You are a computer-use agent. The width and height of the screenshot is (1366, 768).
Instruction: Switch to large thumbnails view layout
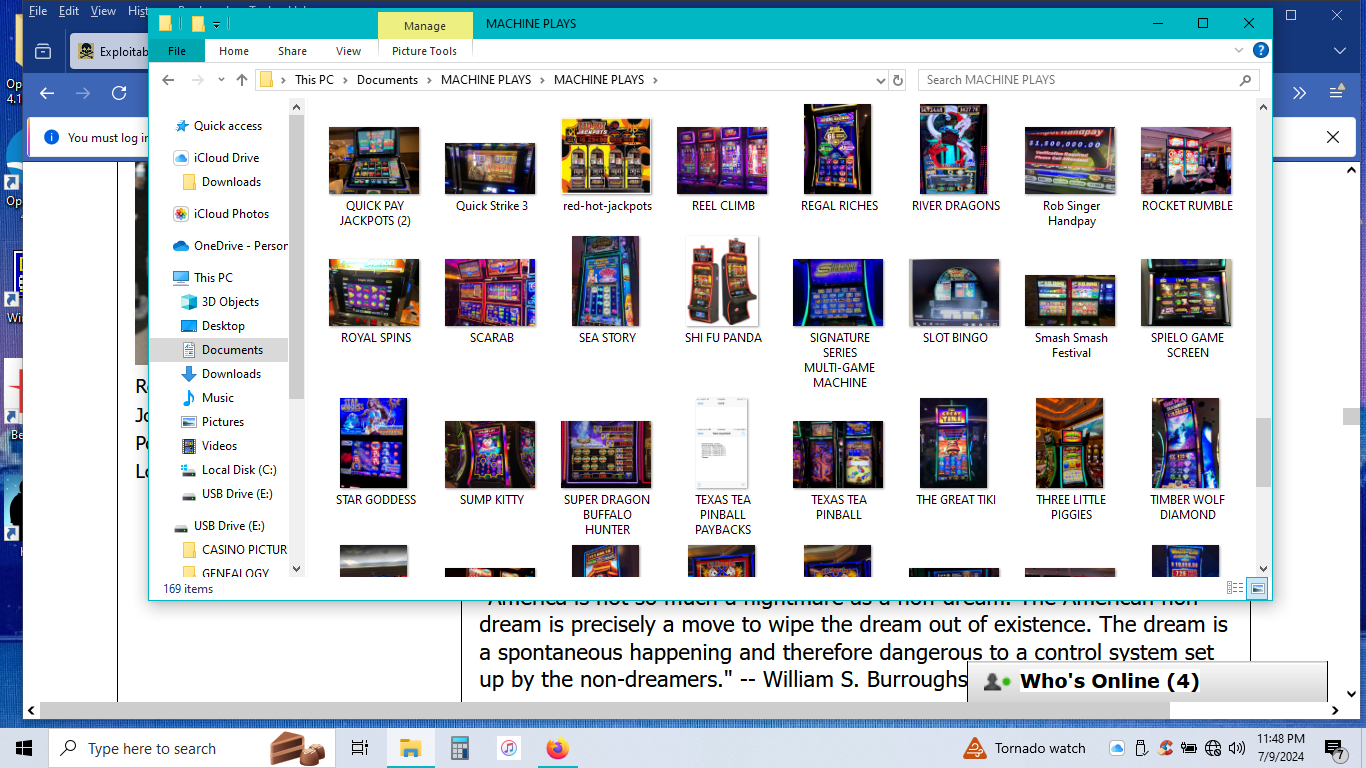coord(1258,588)
